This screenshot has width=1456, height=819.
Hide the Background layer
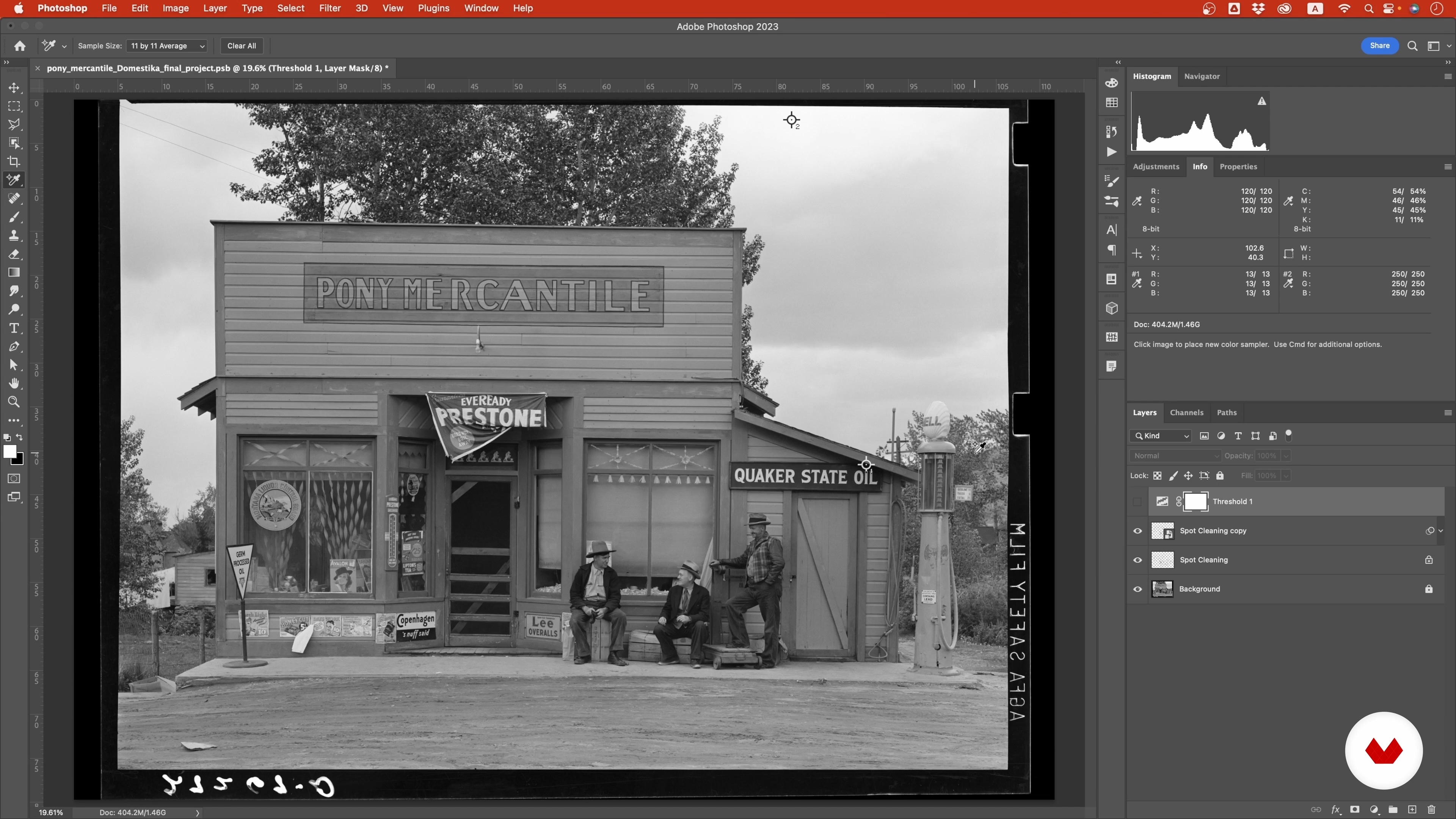[x=1138, y=590]
